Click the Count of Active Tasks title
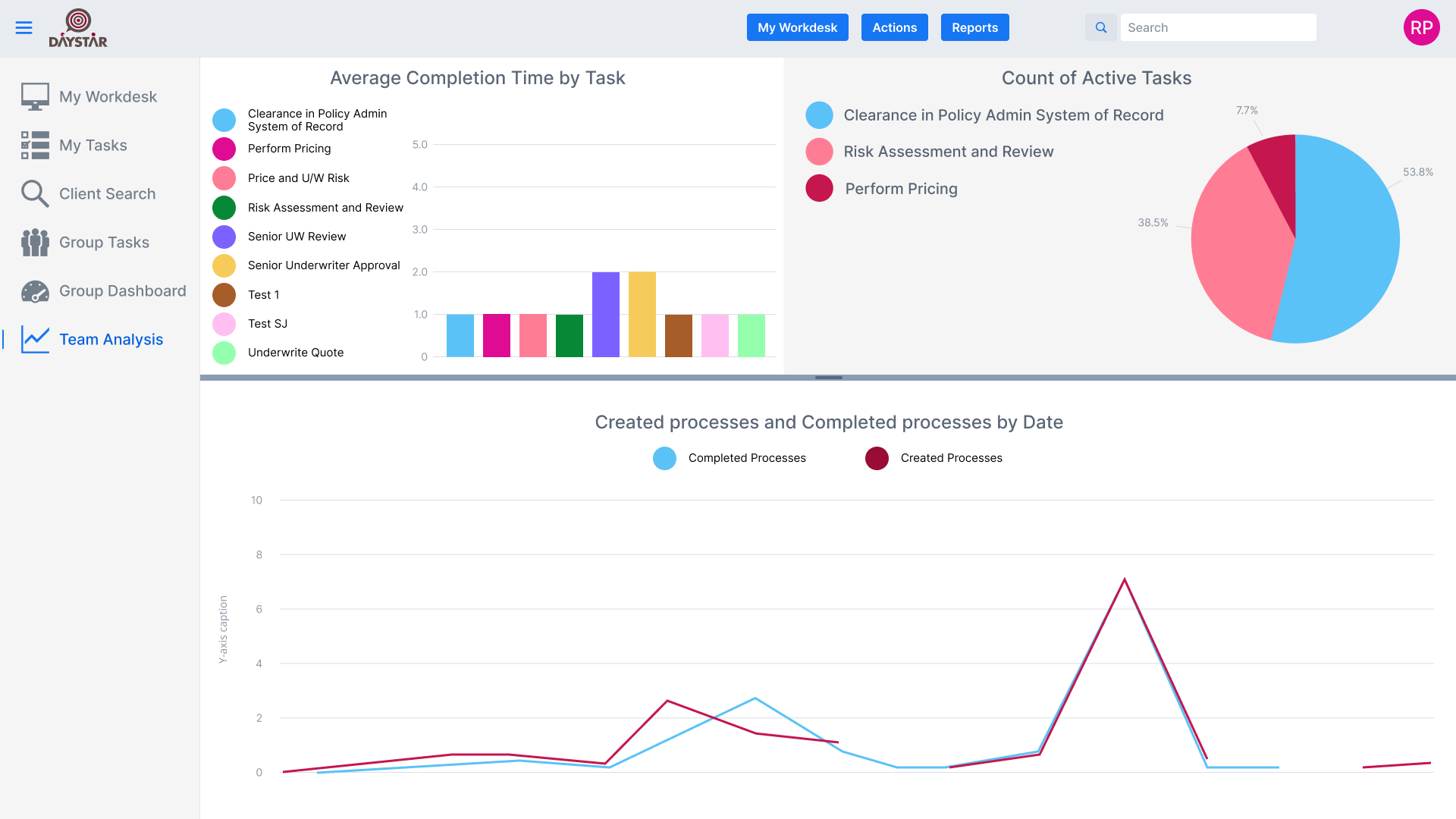Image resolution: width=1456 pixels, height=819 pixels. pos(1097,78)
